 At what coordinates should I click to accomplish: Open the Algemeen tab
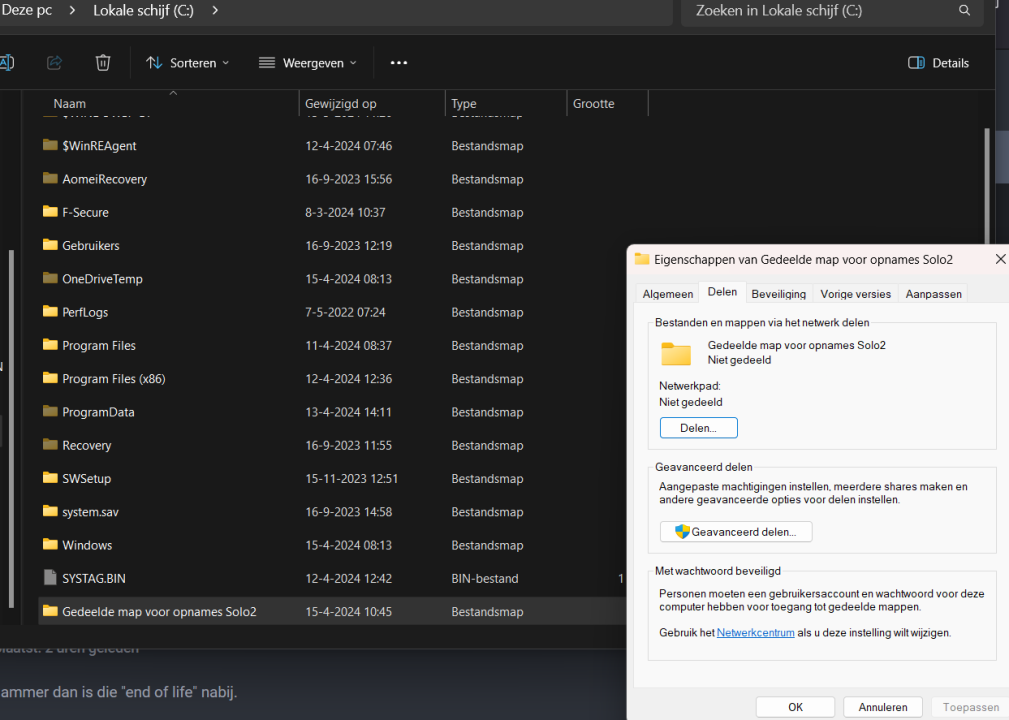point(667,294)
